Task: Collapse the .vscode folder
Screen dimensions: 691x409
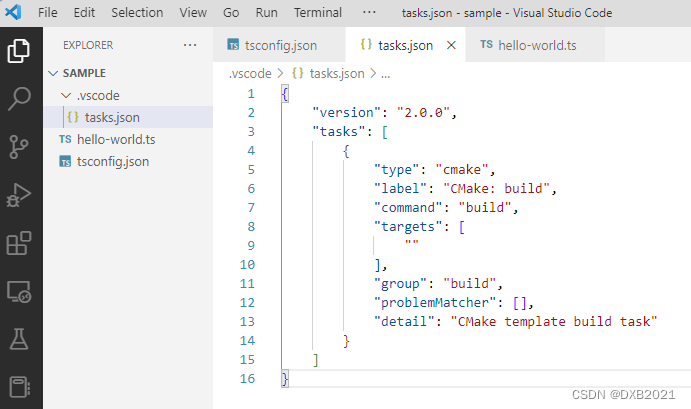Action: (66, 95)
